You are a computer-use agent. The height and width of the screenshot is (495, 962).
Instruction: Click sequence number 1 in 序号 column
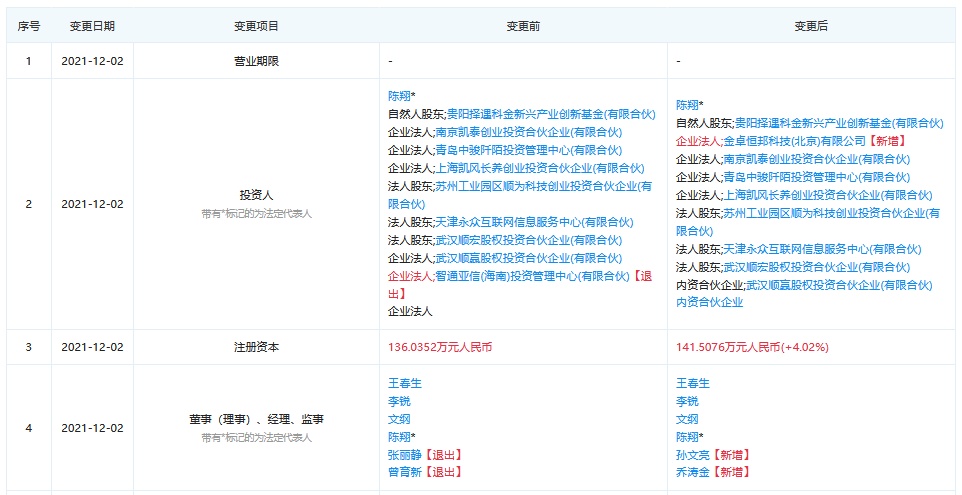[x=28, y=61]
